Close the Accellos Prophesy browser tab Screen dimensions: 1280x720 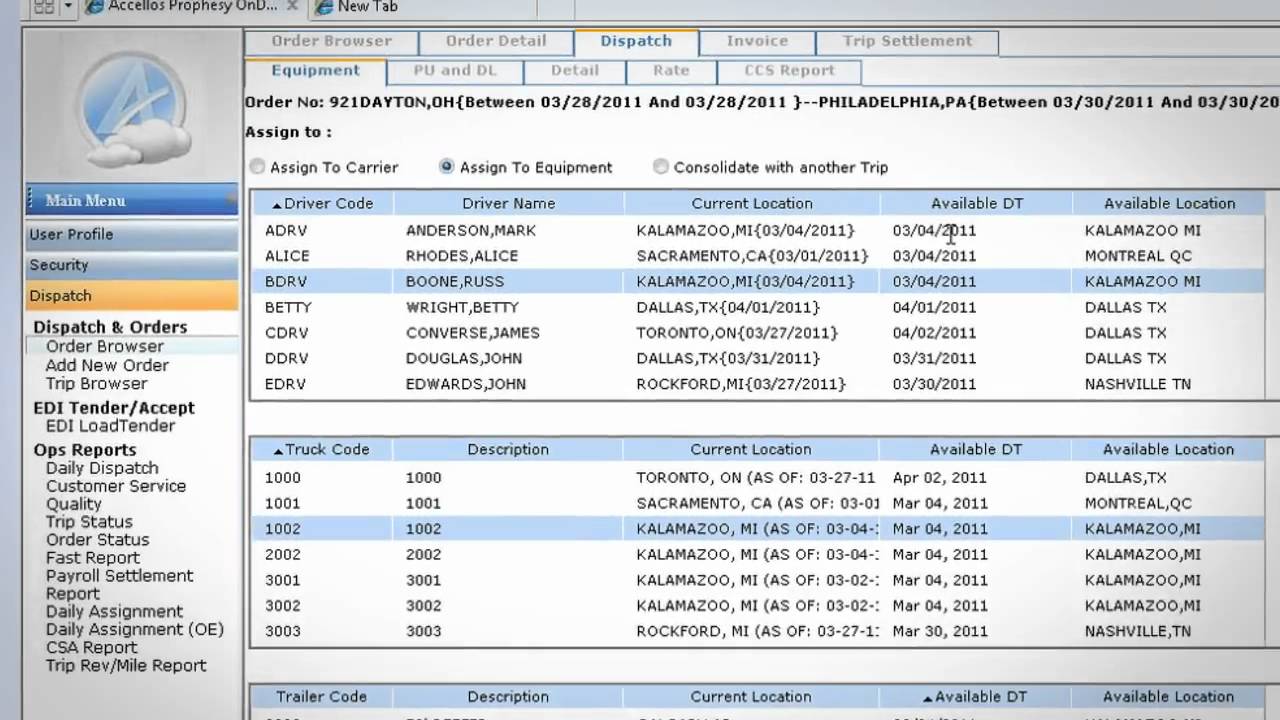pos(293,6)
